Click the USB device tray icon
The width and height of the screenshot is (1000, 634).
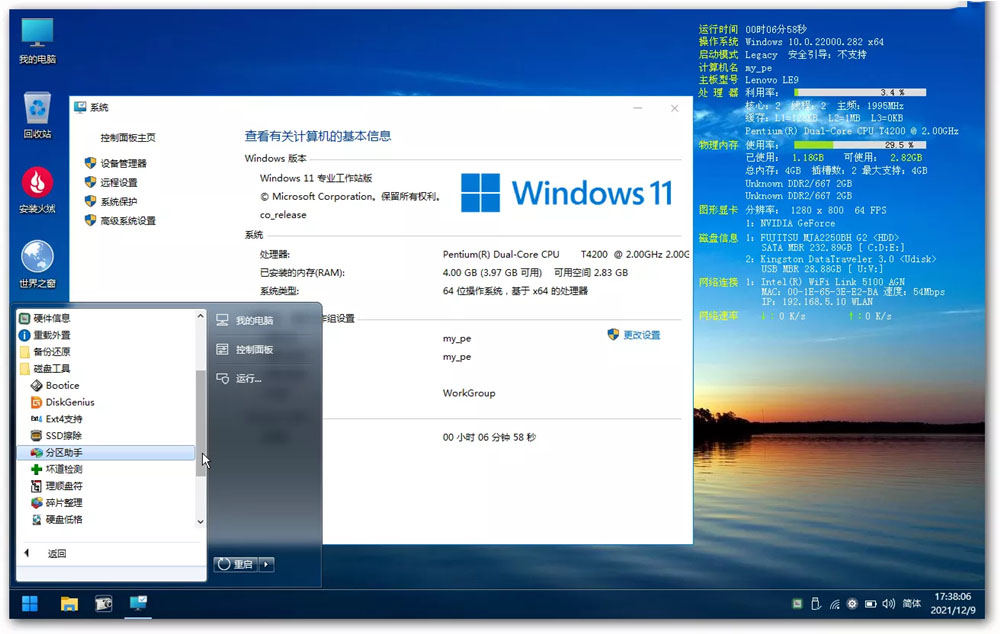point(816,603)
